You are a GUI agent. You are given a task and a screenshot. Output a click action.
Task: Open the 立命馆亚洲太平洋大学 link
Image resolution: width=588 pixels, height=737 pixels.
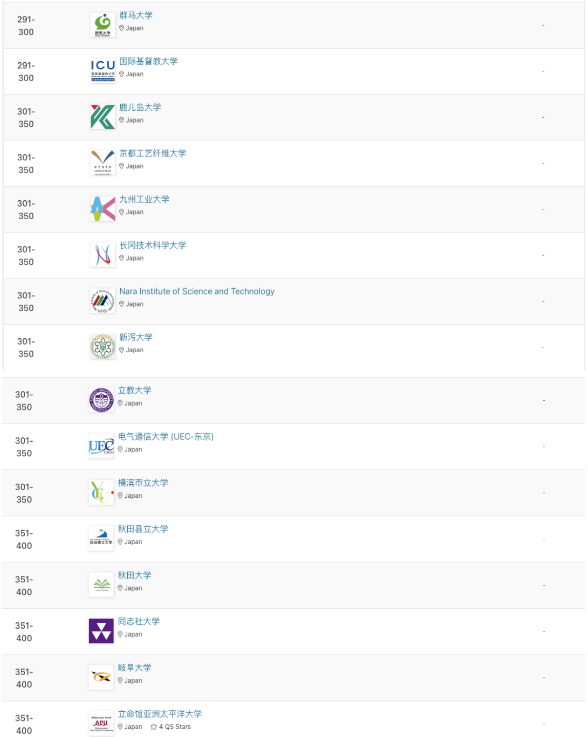[x=160, y=714]
